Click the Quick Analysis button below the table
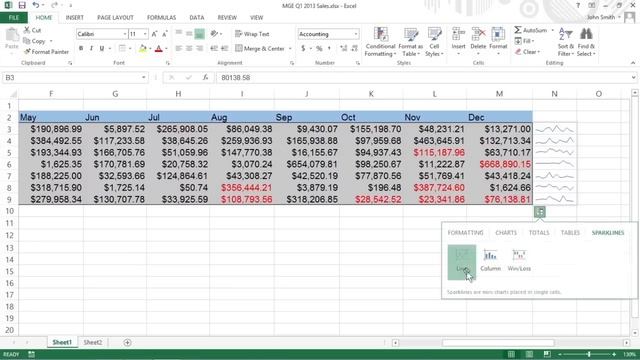The width and height of the screenshot is (640, 360). pos(540,211)
